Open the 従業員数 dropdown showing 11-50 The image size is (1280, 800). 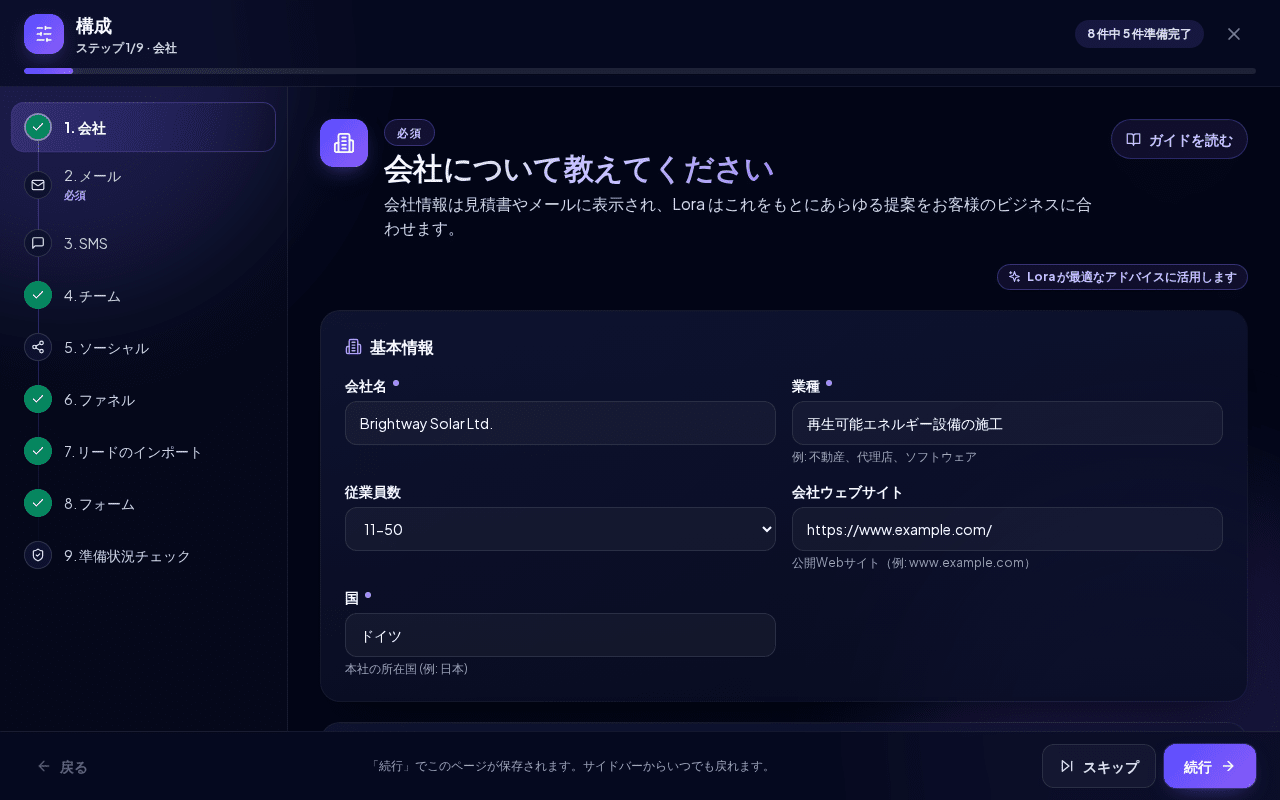coord(560,529)
